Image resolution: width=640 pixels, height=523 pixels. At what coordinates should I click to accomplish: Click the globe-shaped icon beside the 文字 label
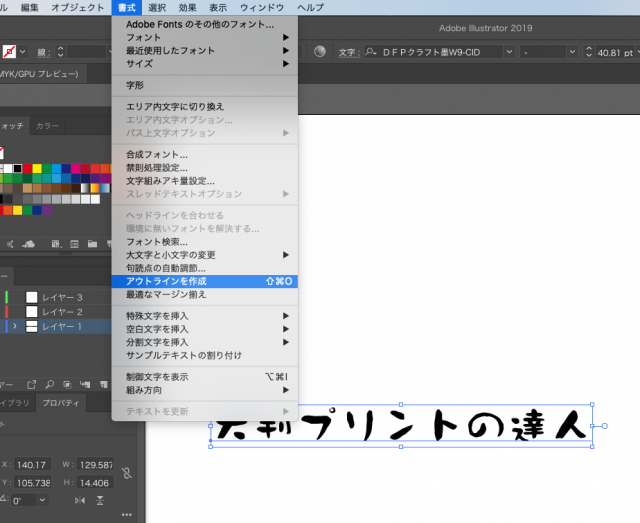[x=320, y=51]
